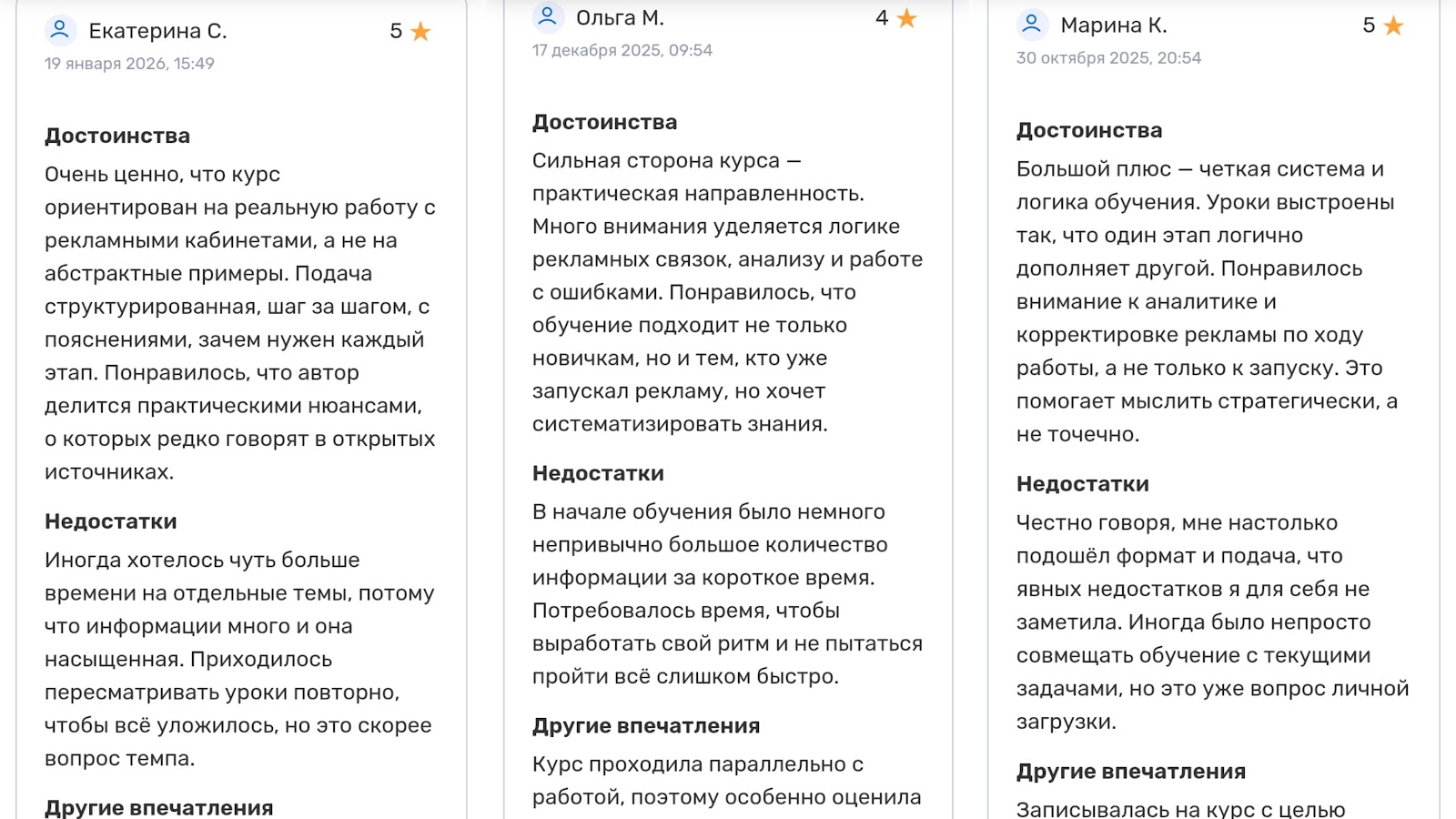Click the Недостатки heading in Ольга's review
Image resolution: width=1456 pixels, height=819 pixels.
598,473
